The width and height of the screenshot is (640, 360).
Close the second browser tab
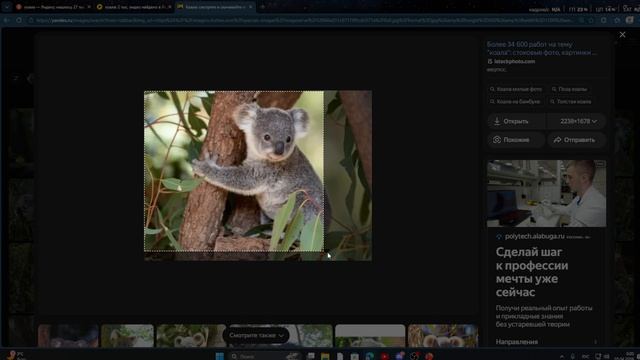[x=170, y=7]
